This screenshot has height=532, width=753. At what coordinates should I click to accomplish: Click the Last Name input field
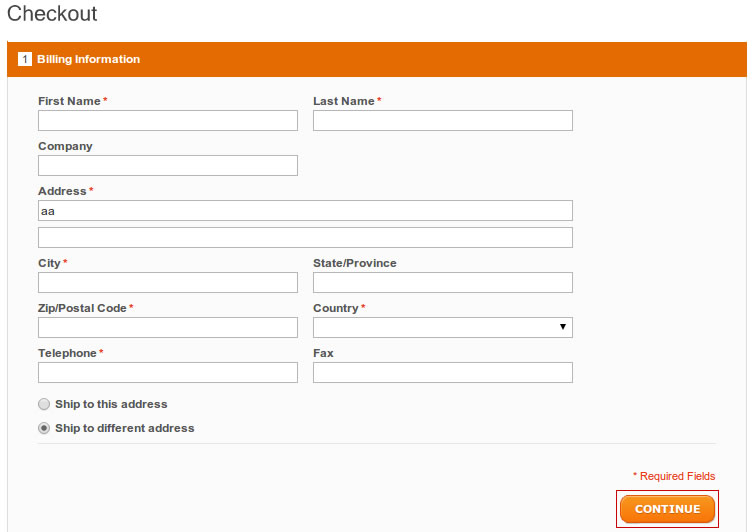(x=443, y=121)
